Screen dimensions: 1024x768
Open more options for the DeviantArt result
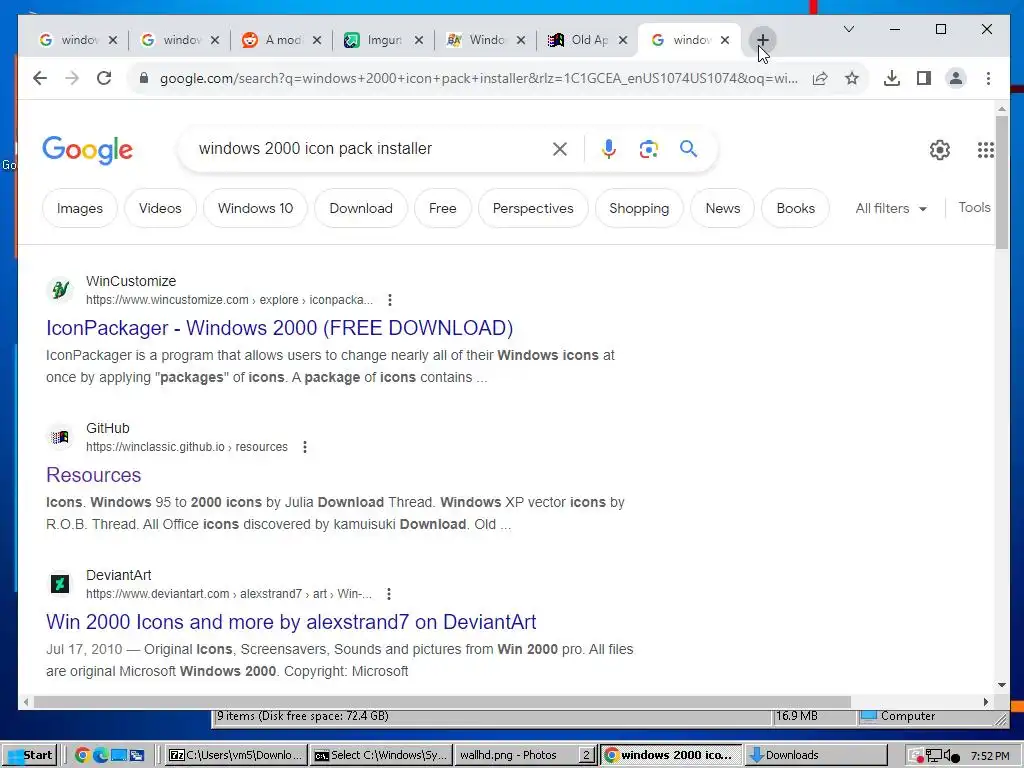click(x=389, y=594)
